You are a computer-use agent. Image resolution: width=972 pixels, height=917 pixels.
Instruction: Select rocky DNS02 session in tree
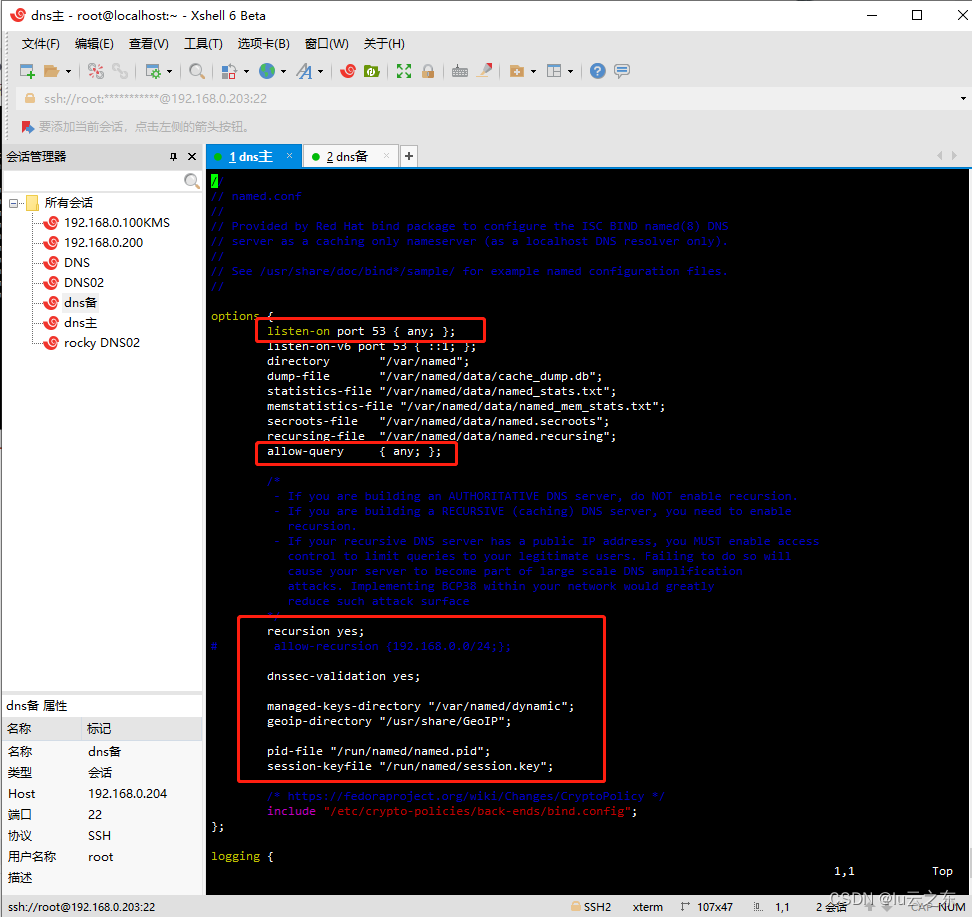click(101, 343)
